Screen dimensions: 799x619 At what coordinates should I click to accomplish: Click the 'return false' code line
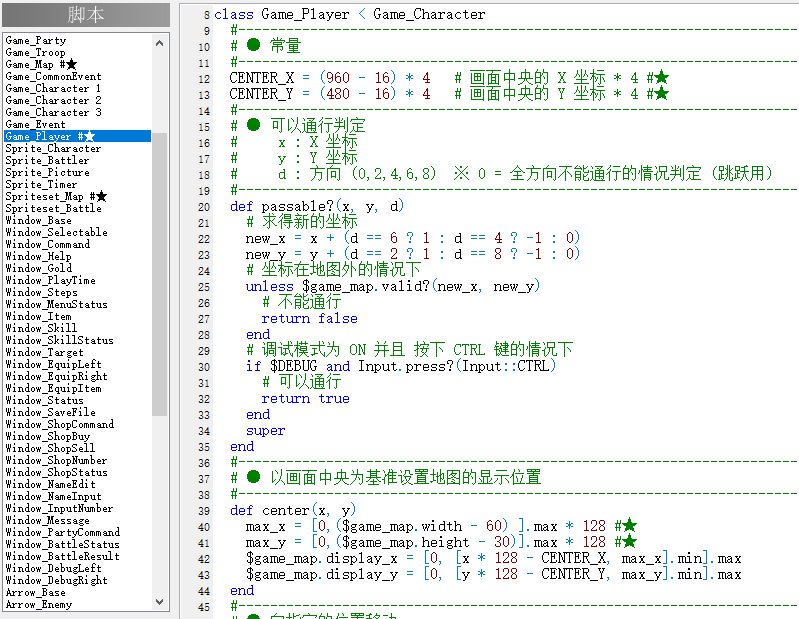309,318
